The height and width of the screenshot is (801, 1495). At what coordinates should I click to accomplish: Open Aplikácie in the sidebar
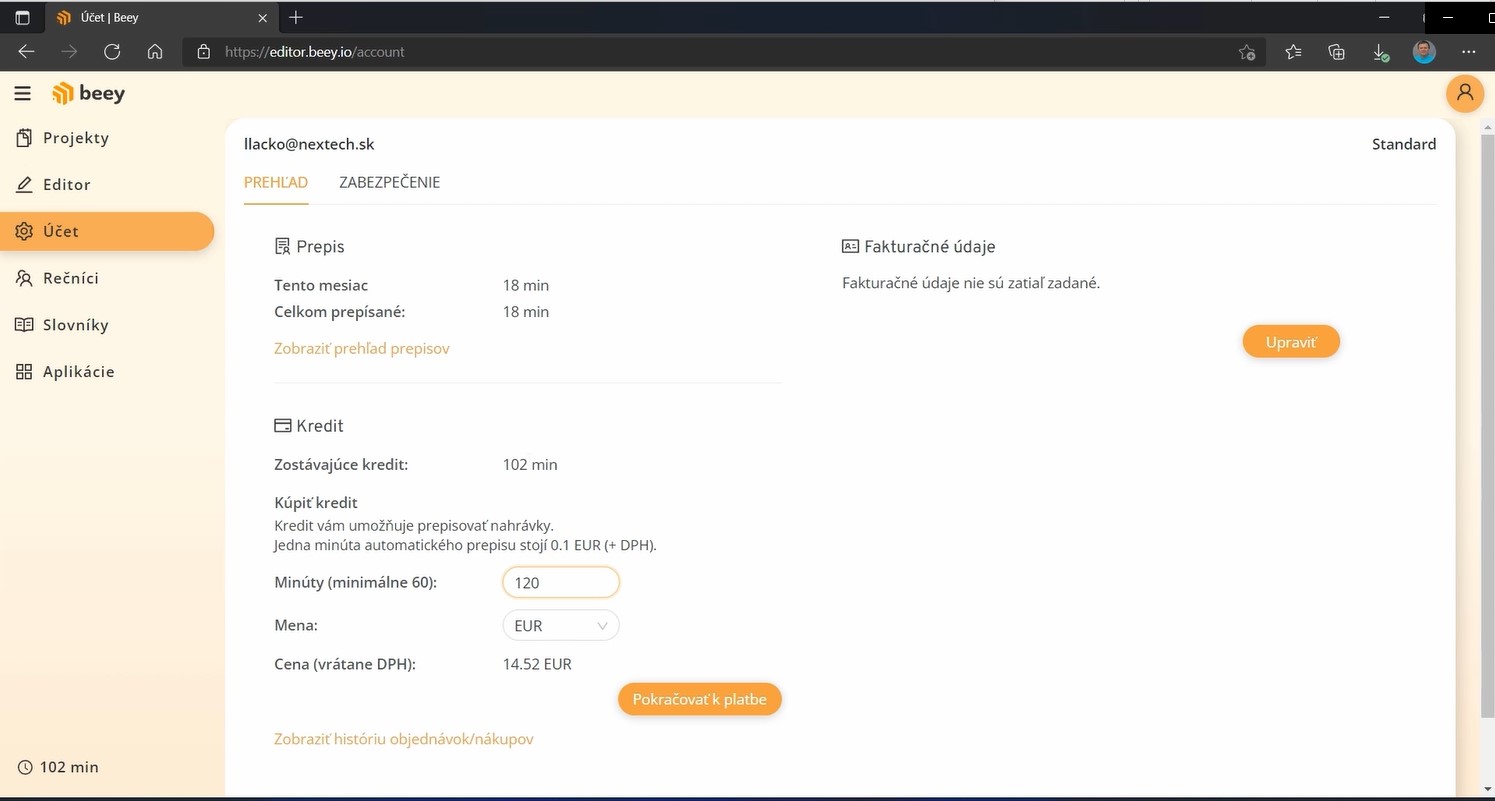(78, 372)
